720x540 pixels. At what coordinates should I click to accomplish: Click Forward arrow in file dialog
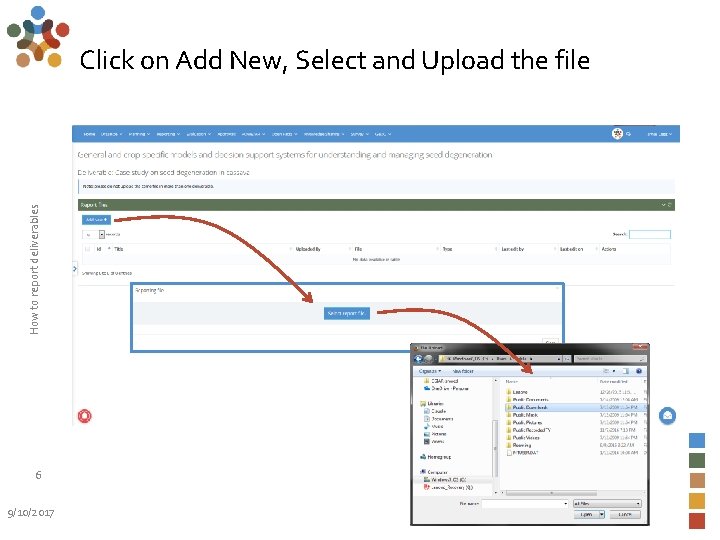pos(428,359)
